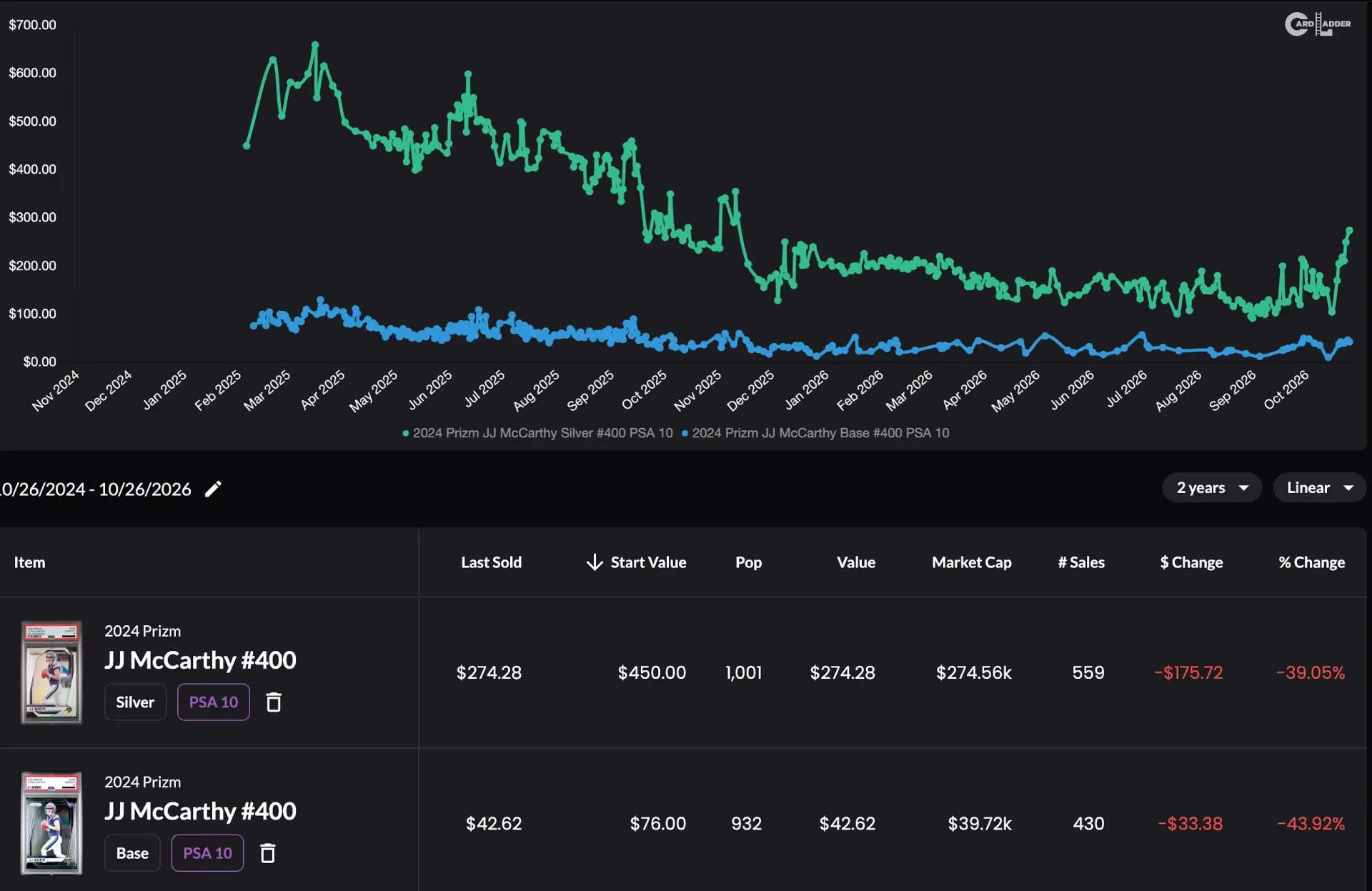Toggle the Silver #400 PSA 10 legend series

[537, 433]
